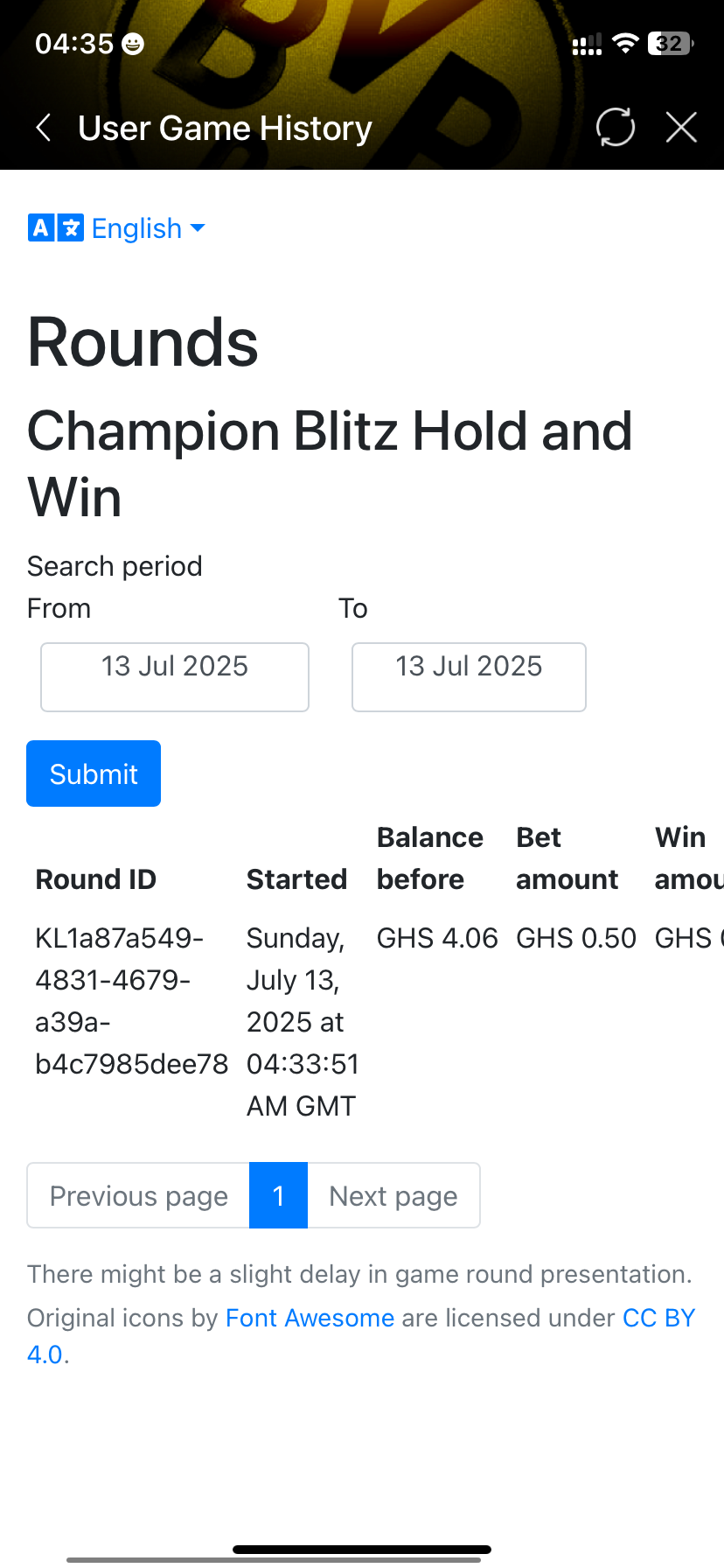Open the Font Awesome link
The height and width of the screenshot is (1568, 724).
pyautogui.click(x=310, y=1318)
